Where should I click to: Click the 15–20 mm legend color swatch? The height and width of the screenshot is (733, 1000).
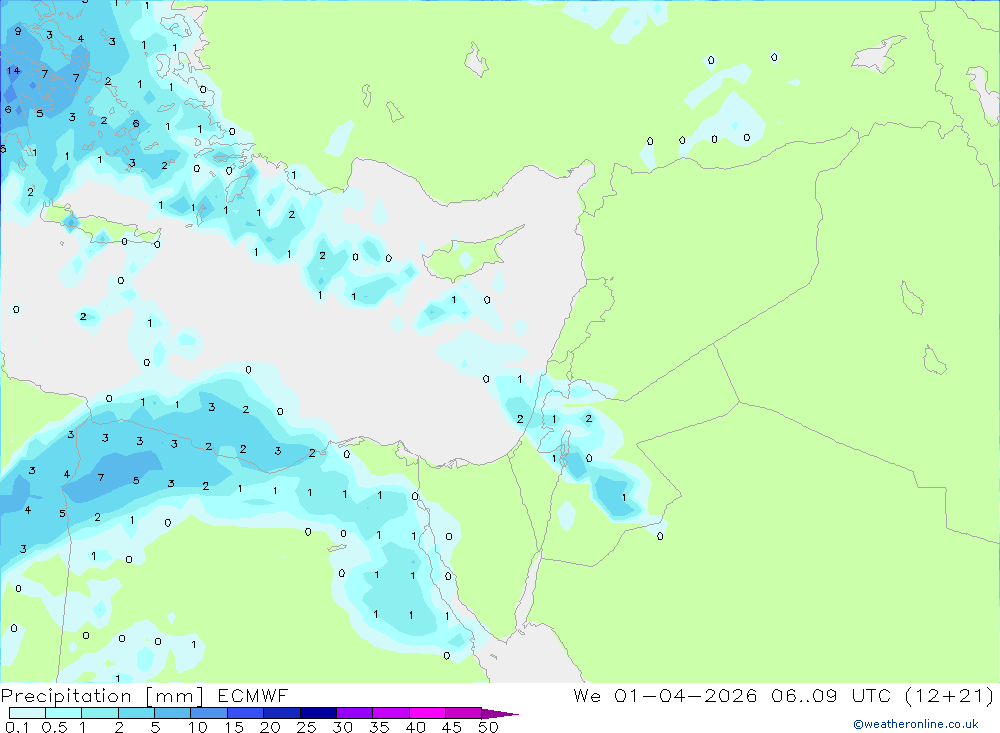(x=246, y=713)
